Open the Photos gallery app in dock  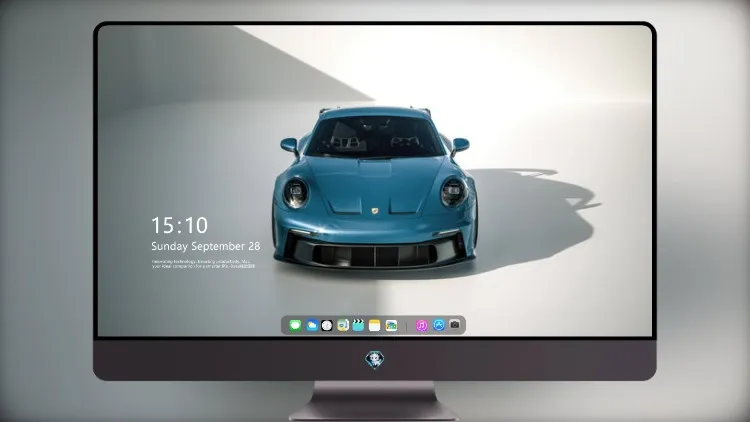(x=391, y=325)
